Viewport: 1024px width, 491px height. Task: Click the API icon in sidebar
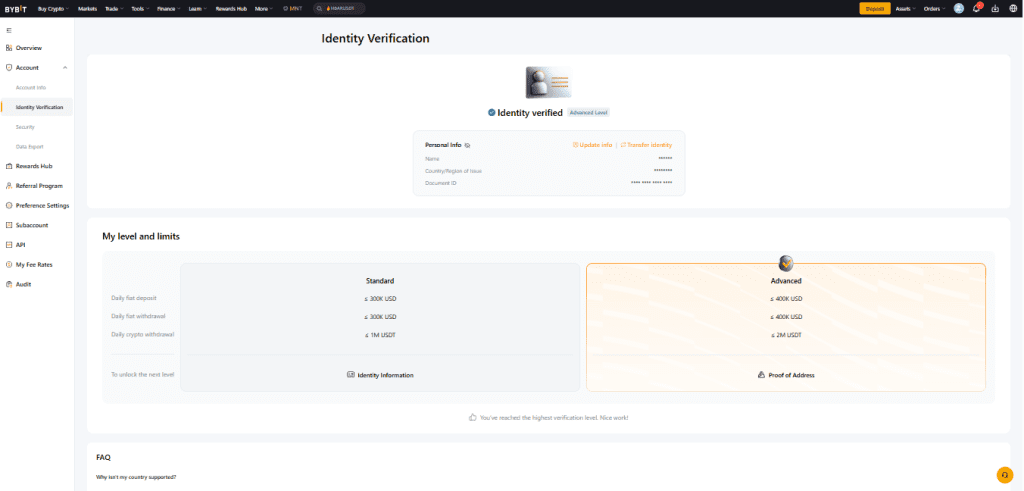pyautogui.click(x=8, y=244)
